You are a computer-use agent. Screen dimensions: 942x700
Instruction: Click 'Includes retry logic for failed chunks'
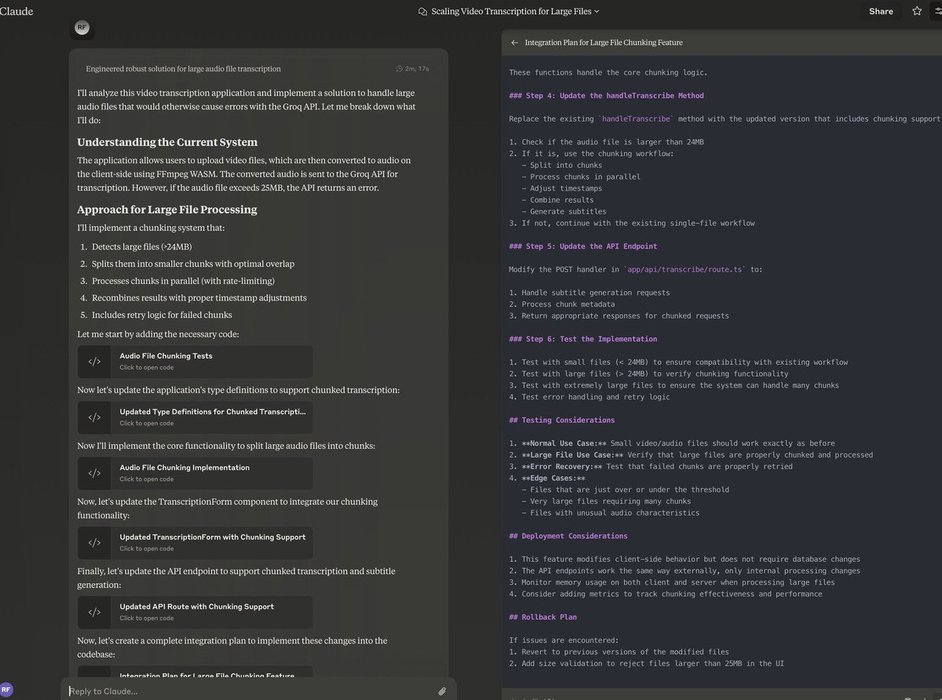(162, 315)
